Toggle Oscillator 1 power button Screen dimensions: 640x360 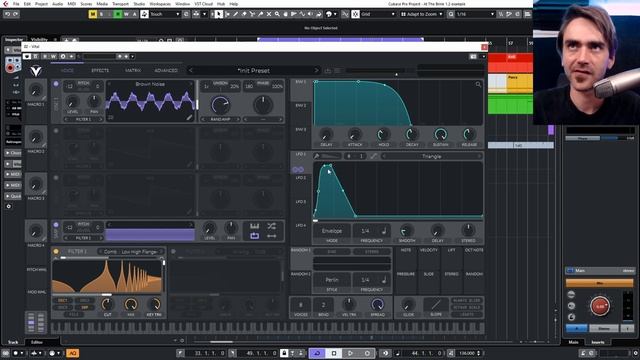(x=56, y=84)
